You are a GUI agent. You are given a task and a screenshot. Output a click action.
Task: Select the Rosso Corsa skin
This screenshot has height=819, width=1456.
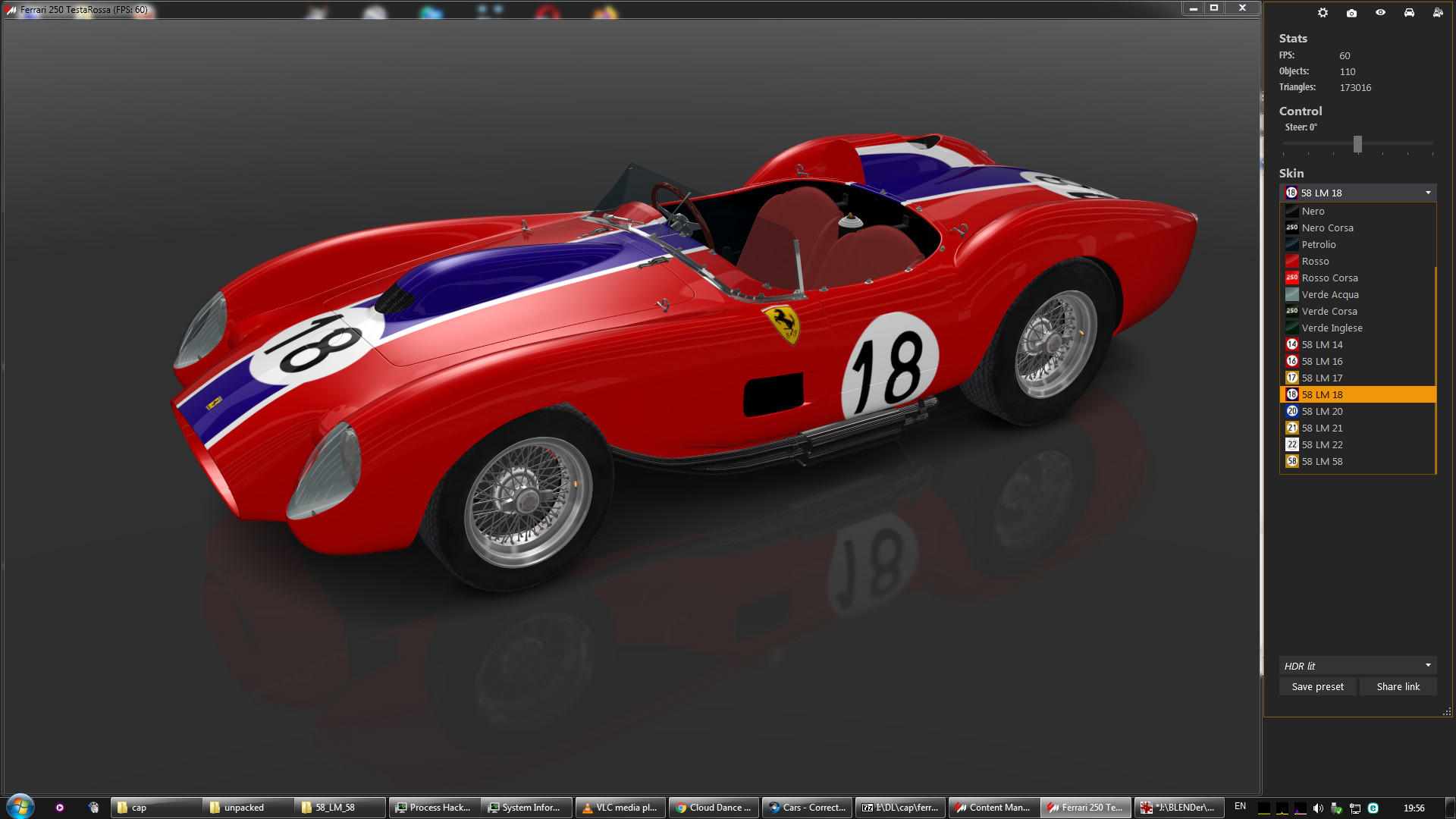pyautogui.click(x=1357, y=278)
